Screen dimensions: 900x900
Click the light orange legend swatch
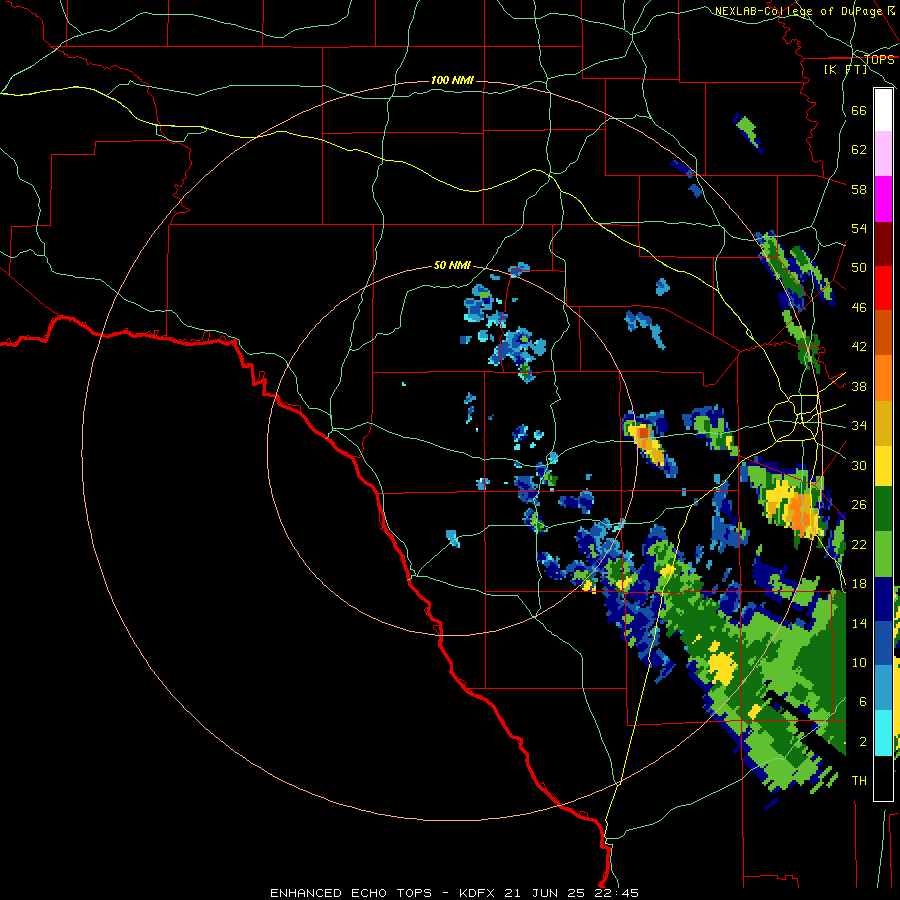click(883, 378)
